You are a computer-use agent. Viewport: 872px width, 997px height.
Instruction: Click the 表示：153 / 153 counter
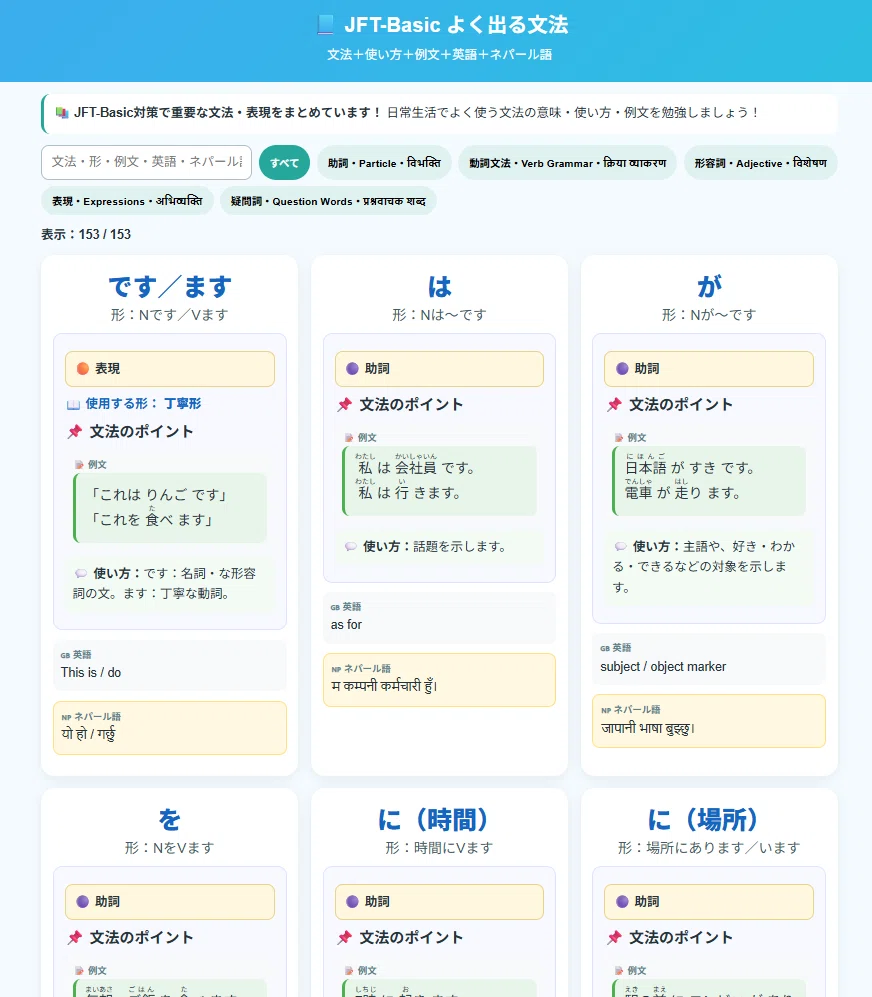(86, 235)
